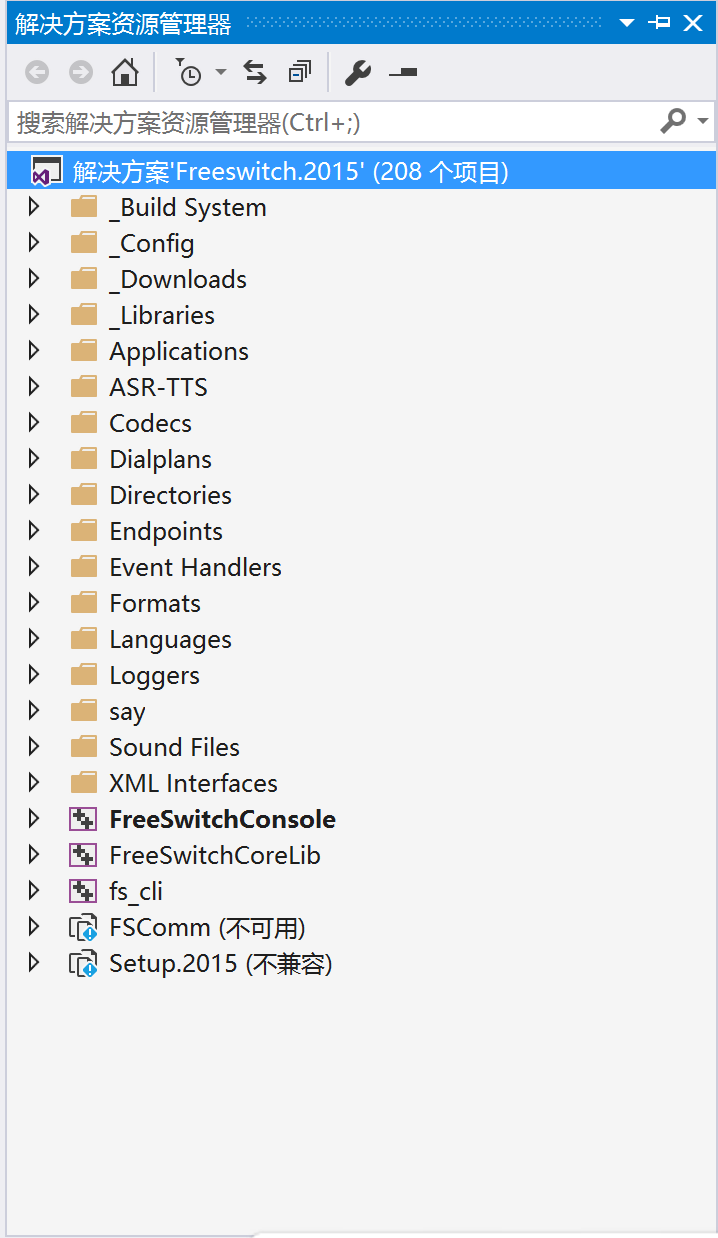Click the Loggers folder icon
This screenshot has height=1238, width=718.
tap(84, 675)
